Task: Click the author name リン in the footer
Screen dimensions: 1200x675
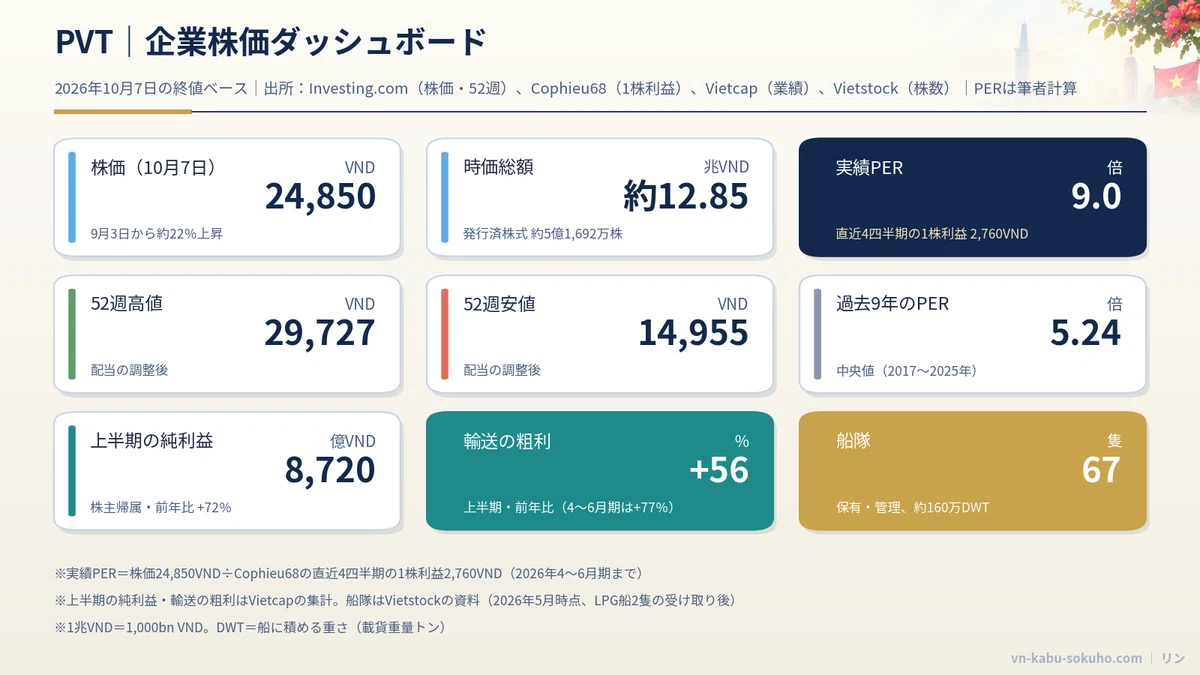Action: [x=1173, y=658]
